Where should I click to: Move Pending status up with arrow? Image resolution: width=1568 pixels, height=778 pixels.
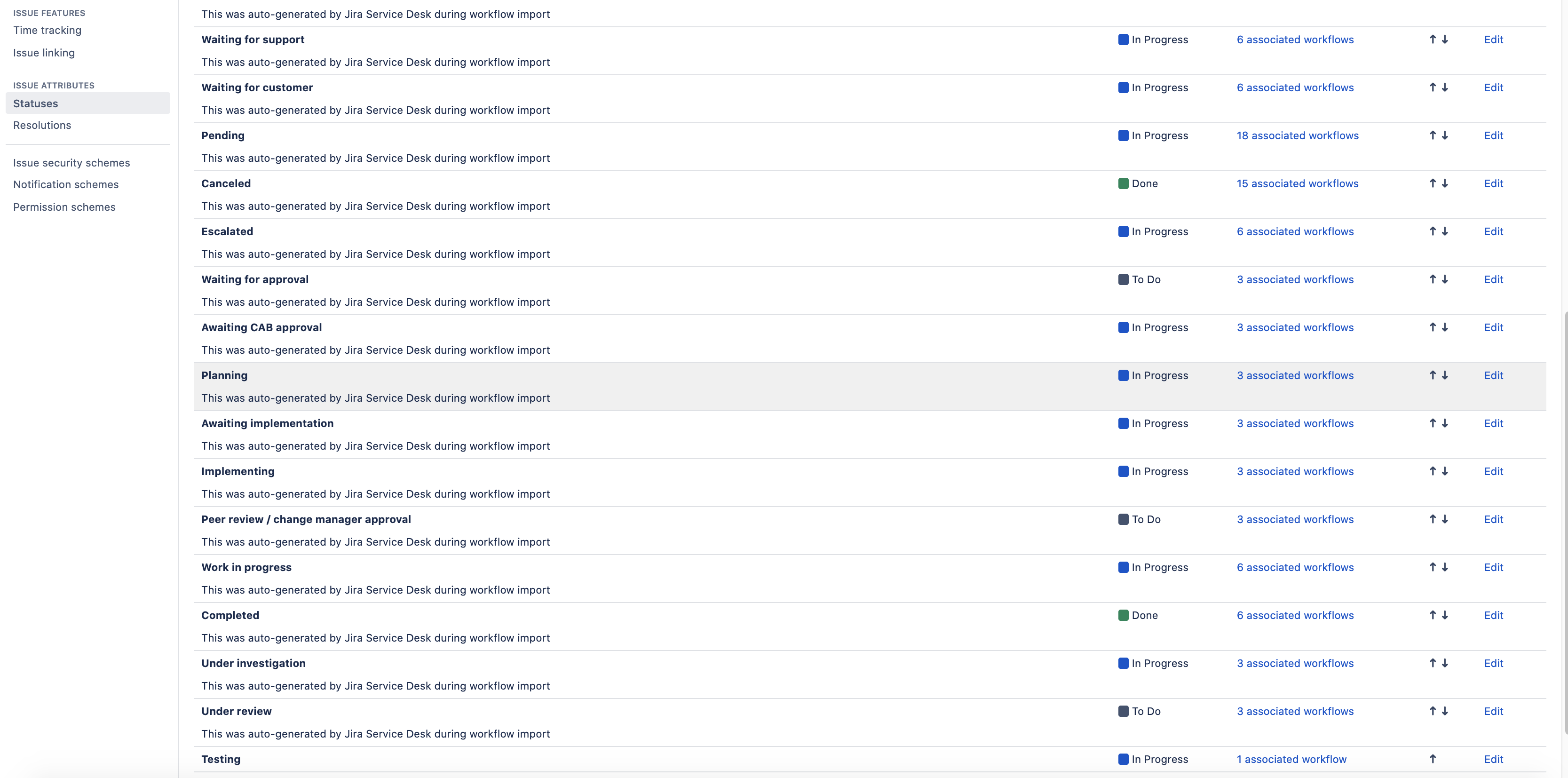pos(1432,135)
